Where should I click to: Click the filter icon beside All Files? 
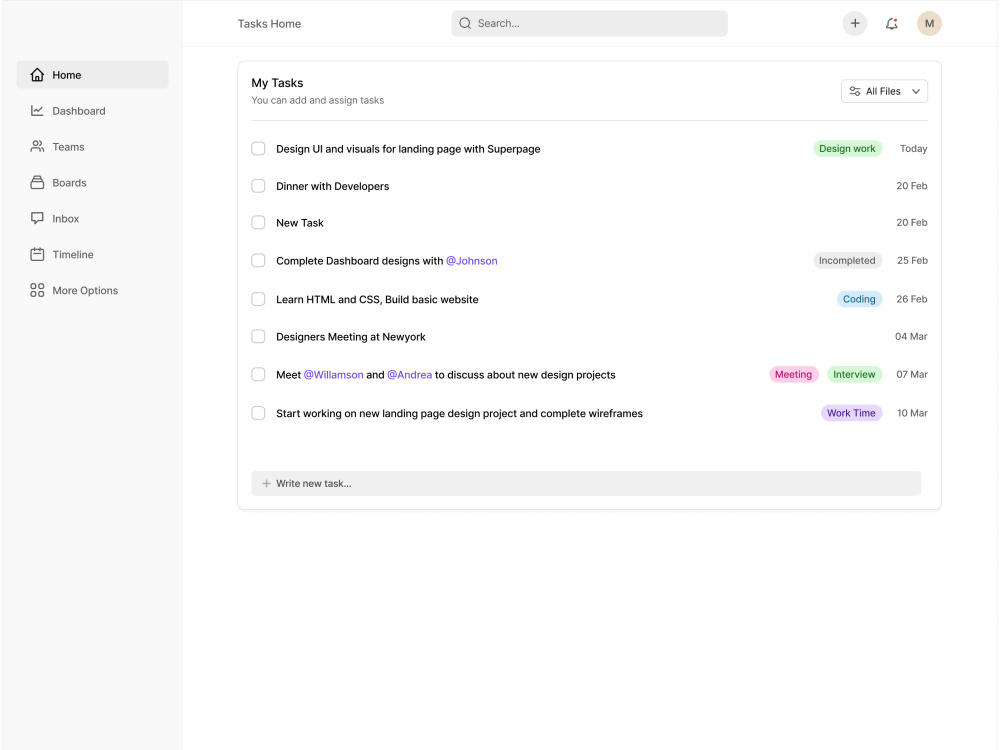pyautogui.click(x=855, y=91)
